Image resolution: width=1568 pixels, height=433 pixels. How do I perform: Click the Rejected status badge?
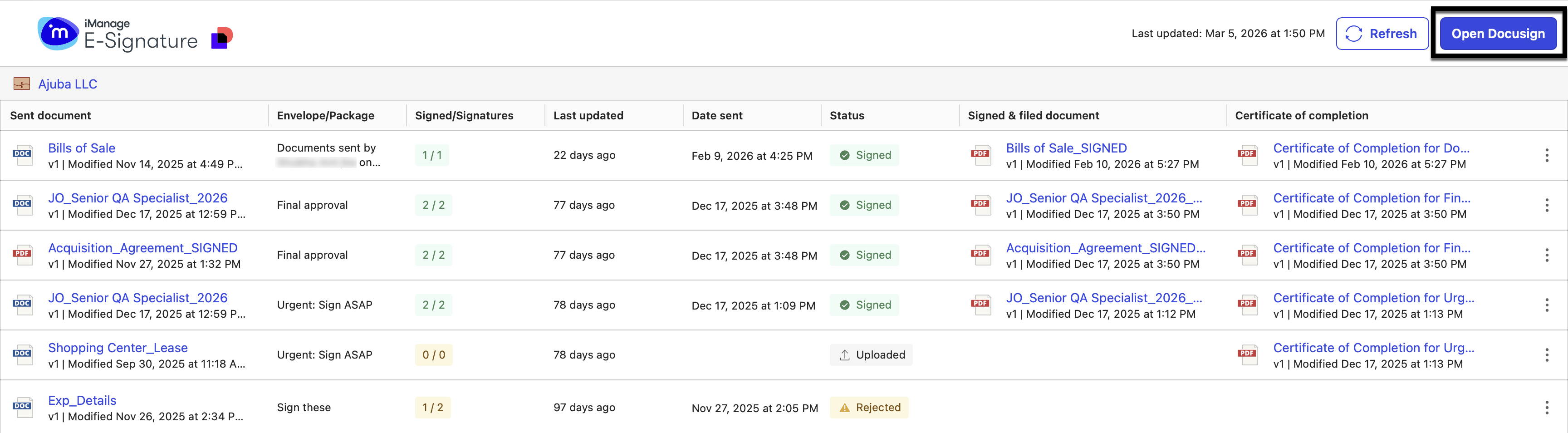[x=869, y=408]
